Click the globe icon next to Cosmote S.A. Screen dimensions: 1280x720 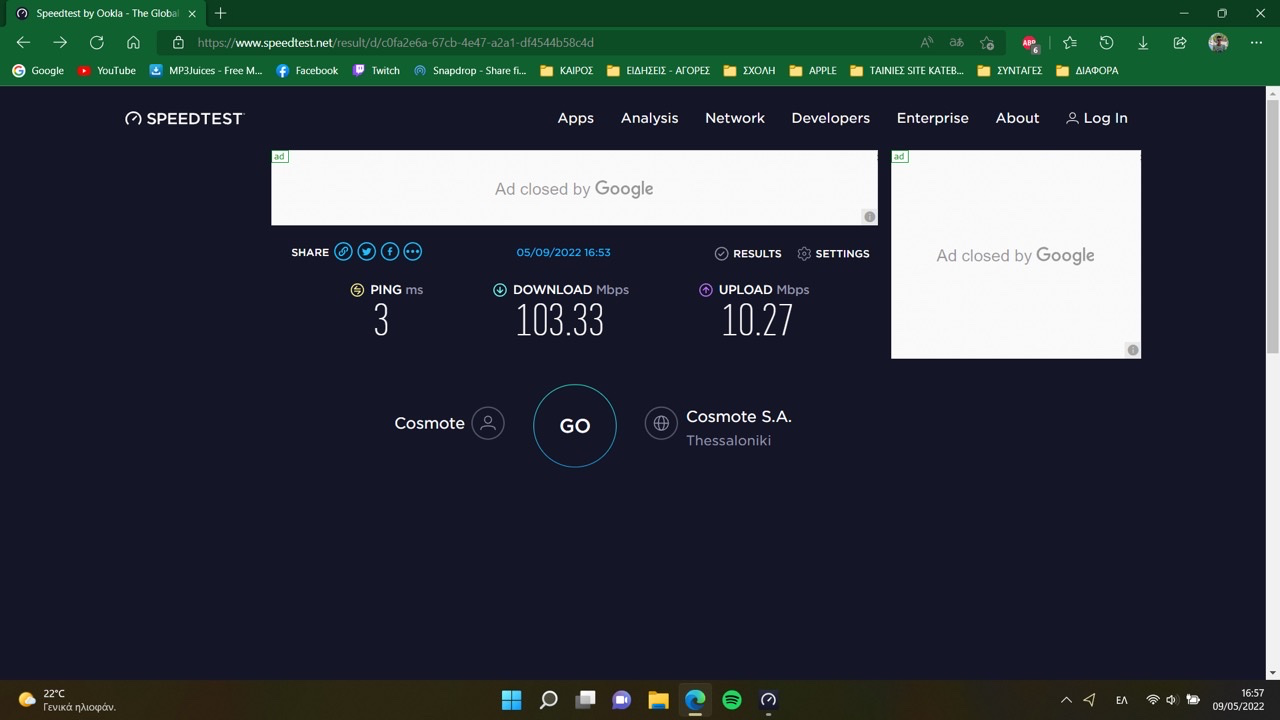tap(661, 423)
